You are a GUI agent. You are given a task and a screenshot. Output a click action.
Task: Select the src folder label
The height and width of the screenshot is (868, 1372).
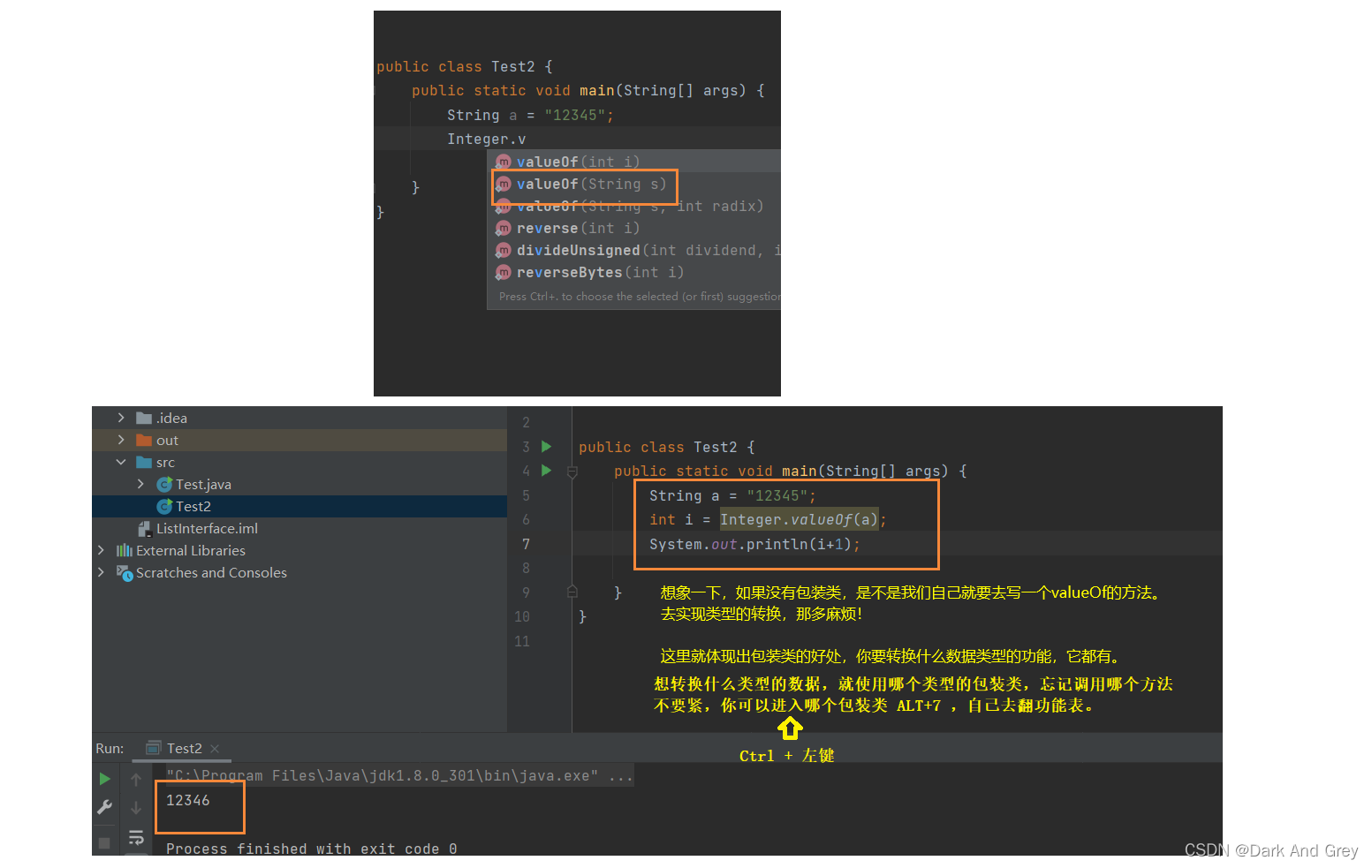coord(165,462)
